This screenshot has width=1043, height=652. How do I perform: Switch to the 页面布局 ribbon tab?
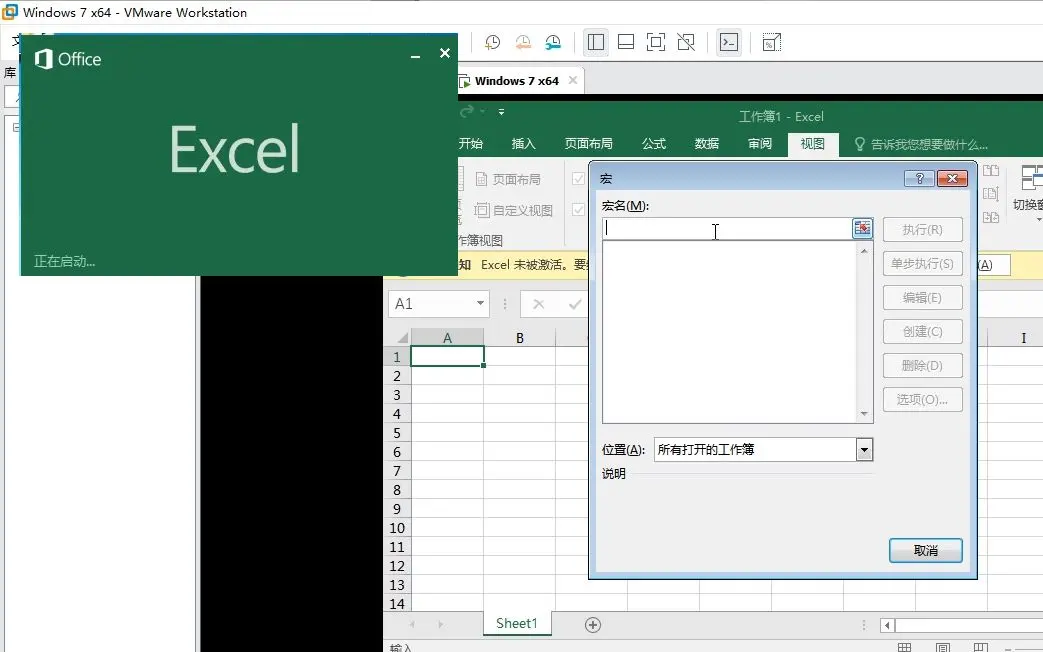pos(589,144)
